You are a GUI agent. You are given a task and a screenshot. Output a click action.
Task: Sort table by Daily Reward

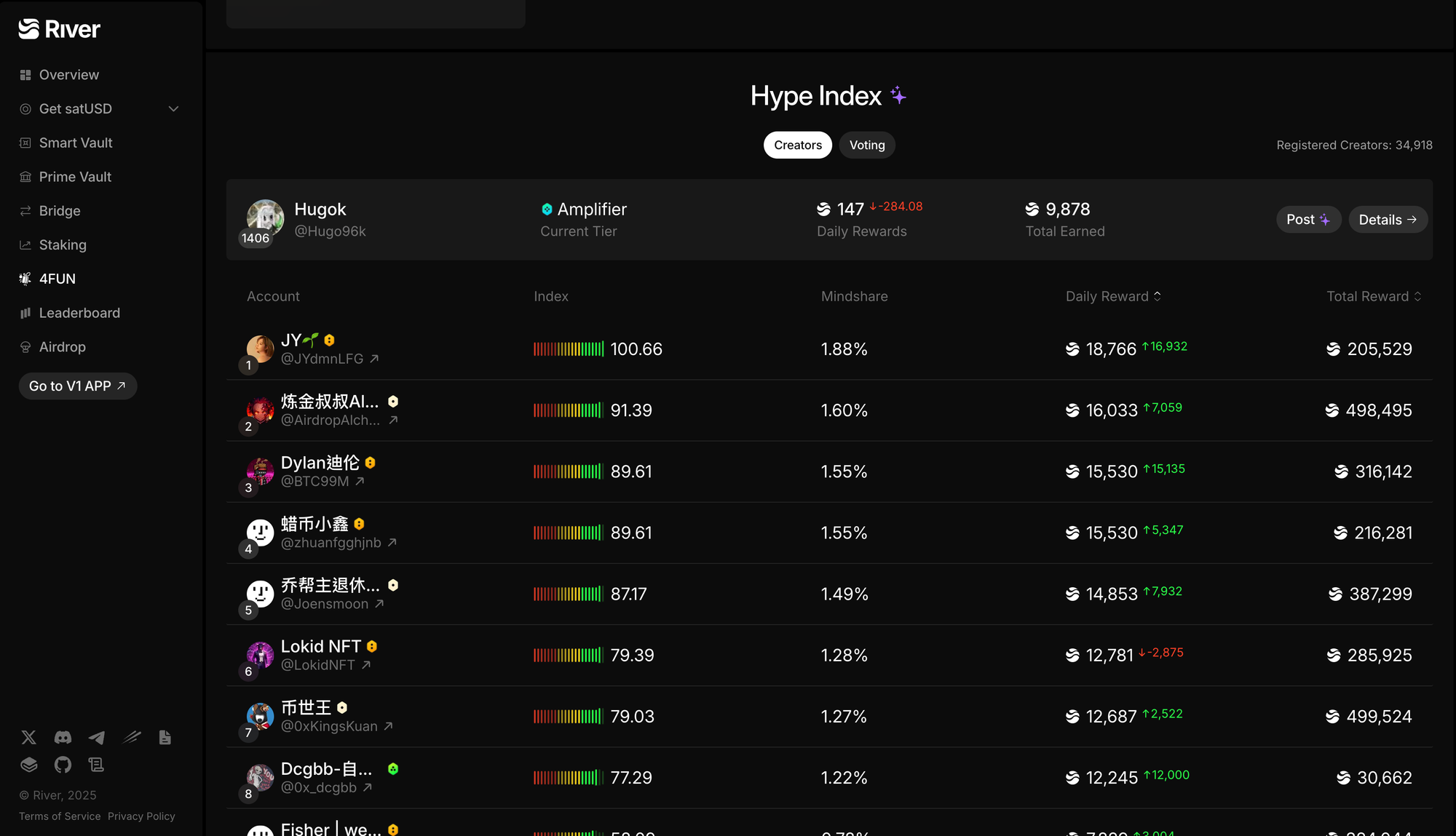pos(1112,296)
